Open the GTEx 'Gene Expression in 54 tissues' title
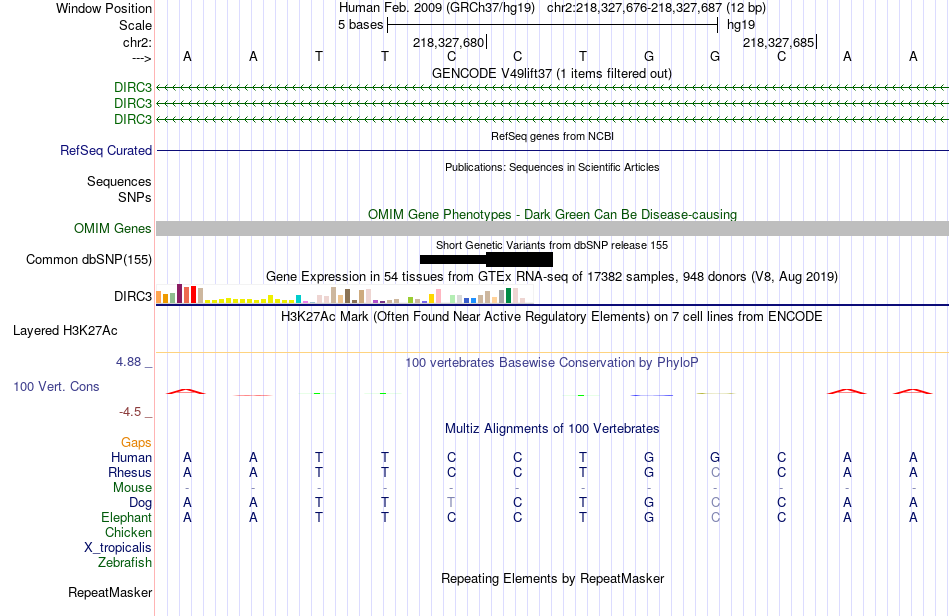 point(552,277)
